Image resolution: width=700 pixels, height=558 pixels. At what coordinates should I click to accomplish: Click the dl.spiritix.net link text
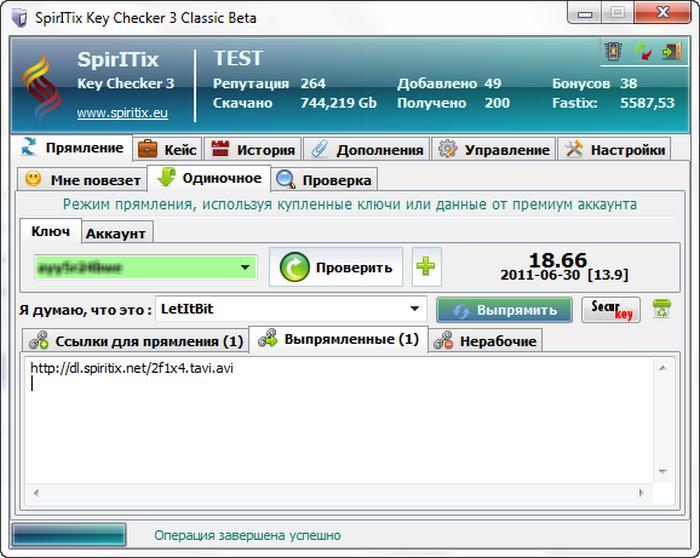click(x=132, y=368)
